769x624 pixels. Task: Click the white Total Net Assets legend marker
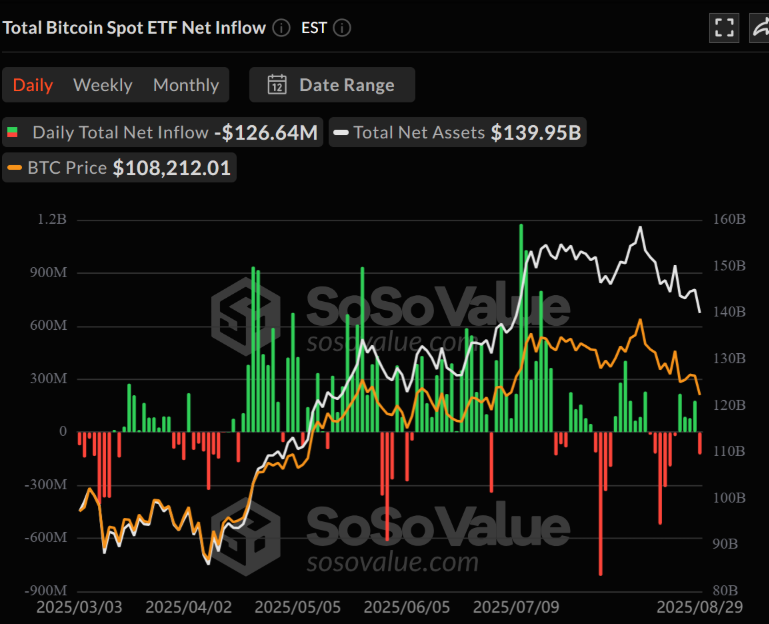[341, 132]
